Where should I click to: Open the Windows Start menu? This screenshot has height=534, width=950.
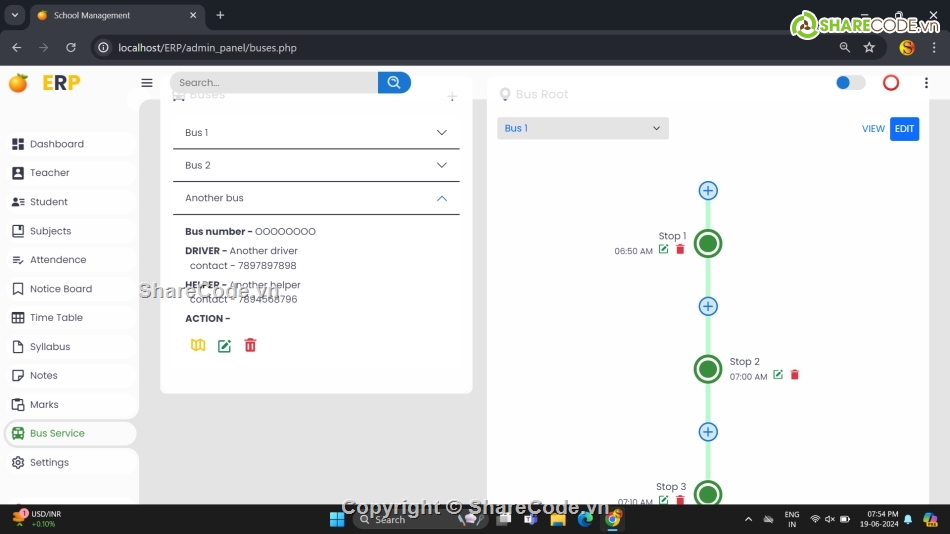pyautogui.click(x=337, y=519)
